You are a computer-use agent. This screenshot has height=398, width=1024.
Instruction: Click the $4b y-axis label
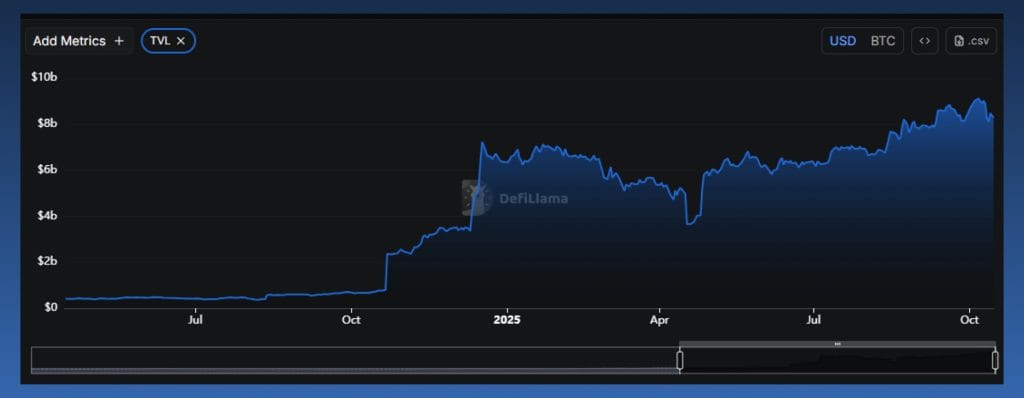coord(47,216)
